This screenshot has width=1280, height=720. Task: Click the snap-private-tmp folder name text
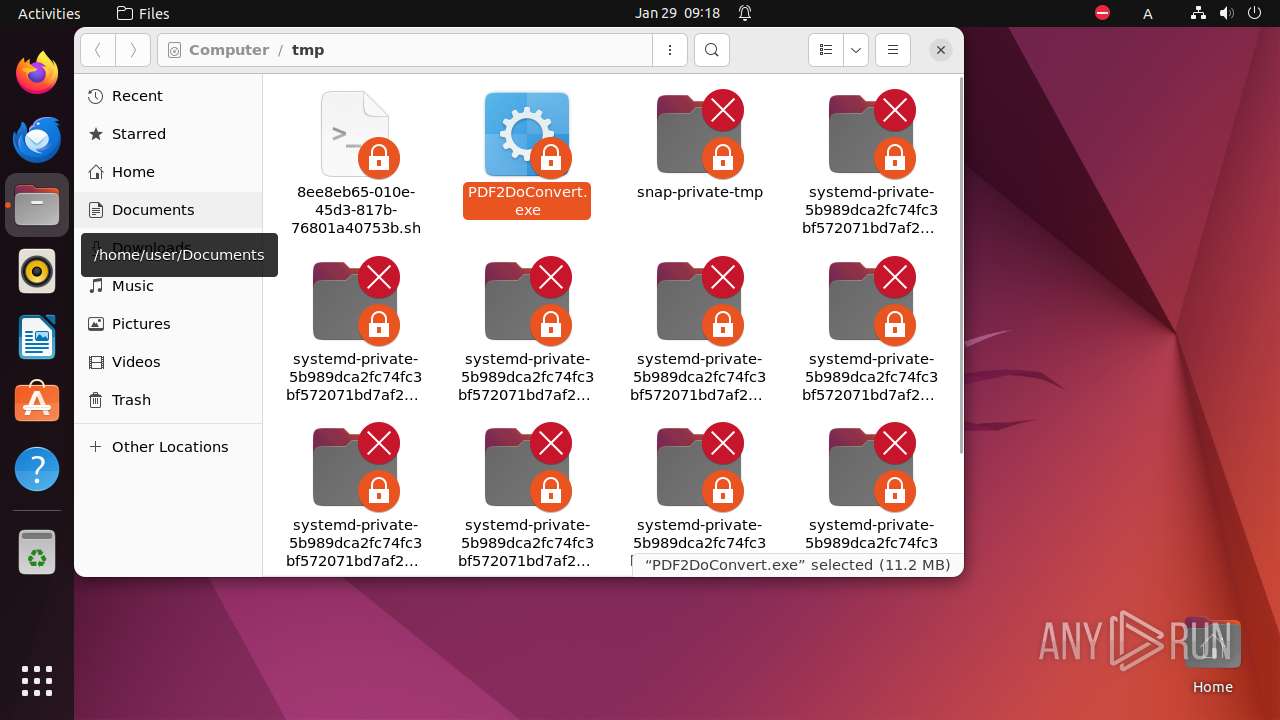coord(700,192)
